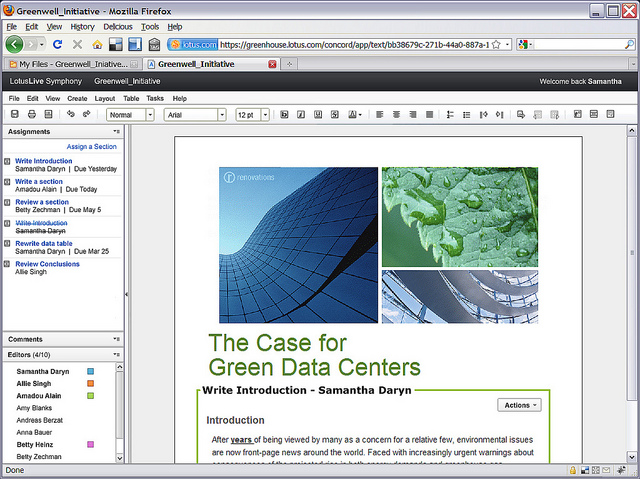
Task: Click the icon beside Review Conclusions assignment
Action: coord(7,264)
